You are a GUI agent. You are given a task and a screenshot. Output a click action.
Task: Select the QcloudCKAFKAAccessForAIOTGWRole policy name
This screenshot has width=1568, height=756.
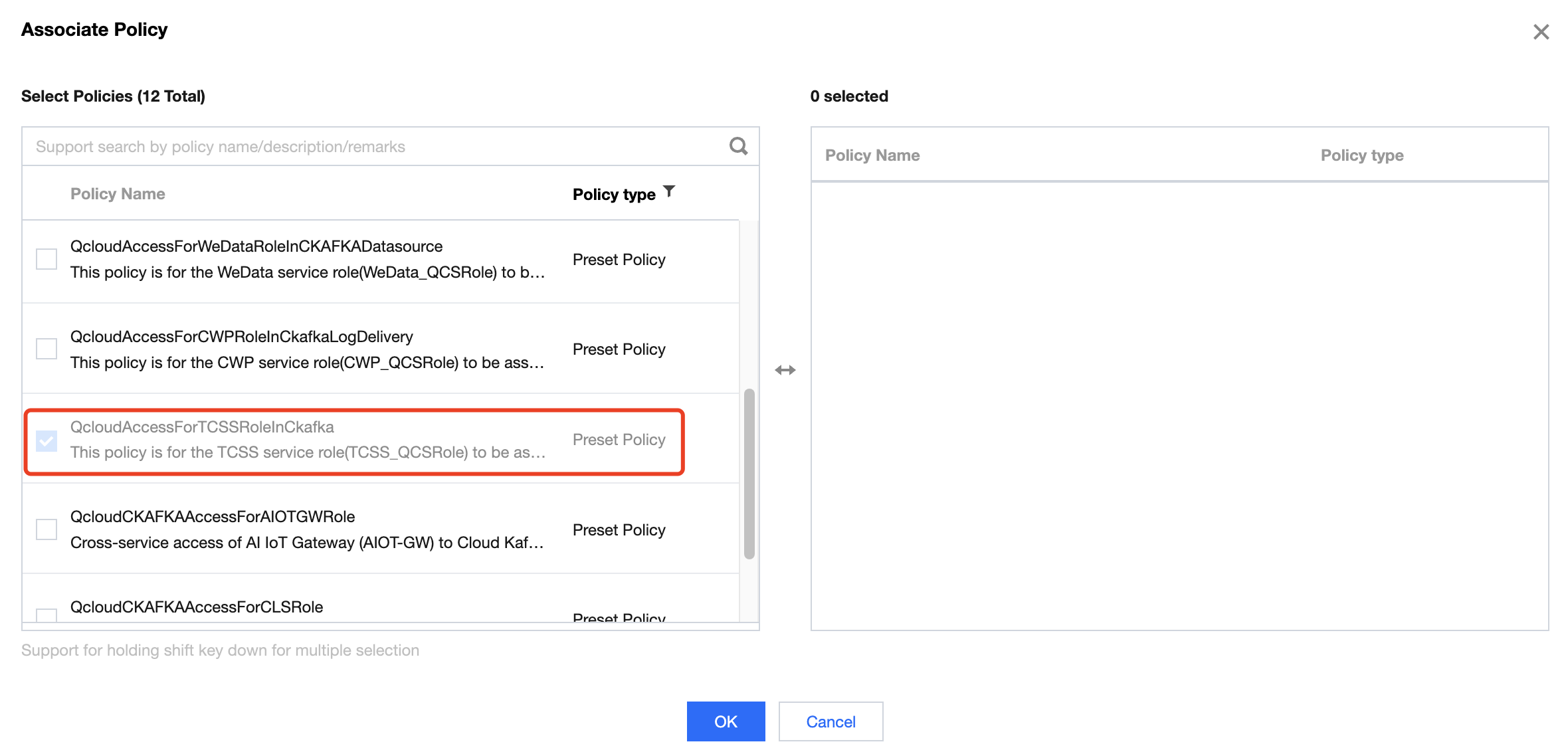pos(213,517)
